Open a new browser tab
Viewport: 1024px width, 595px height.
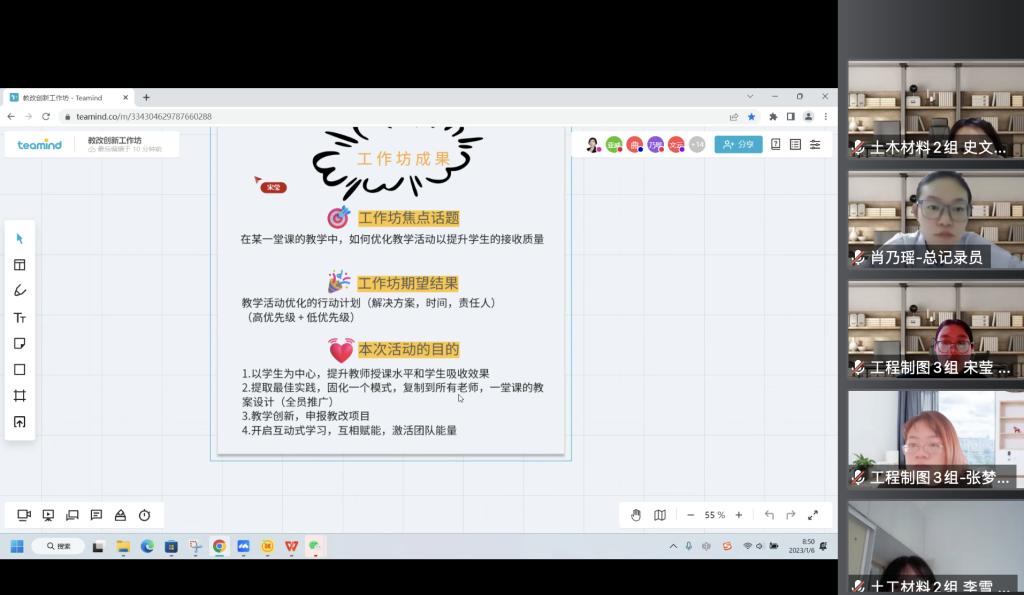pos(146,97)
